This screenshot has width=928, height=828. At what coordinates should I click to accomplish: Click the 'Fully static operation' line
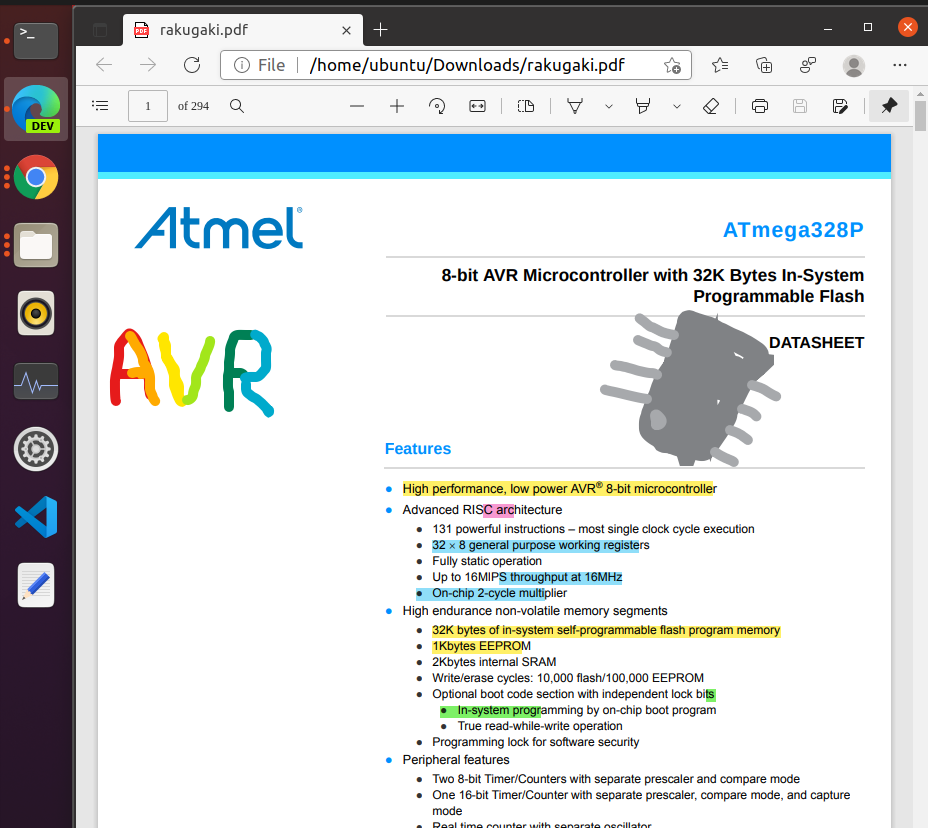point(487,561)
